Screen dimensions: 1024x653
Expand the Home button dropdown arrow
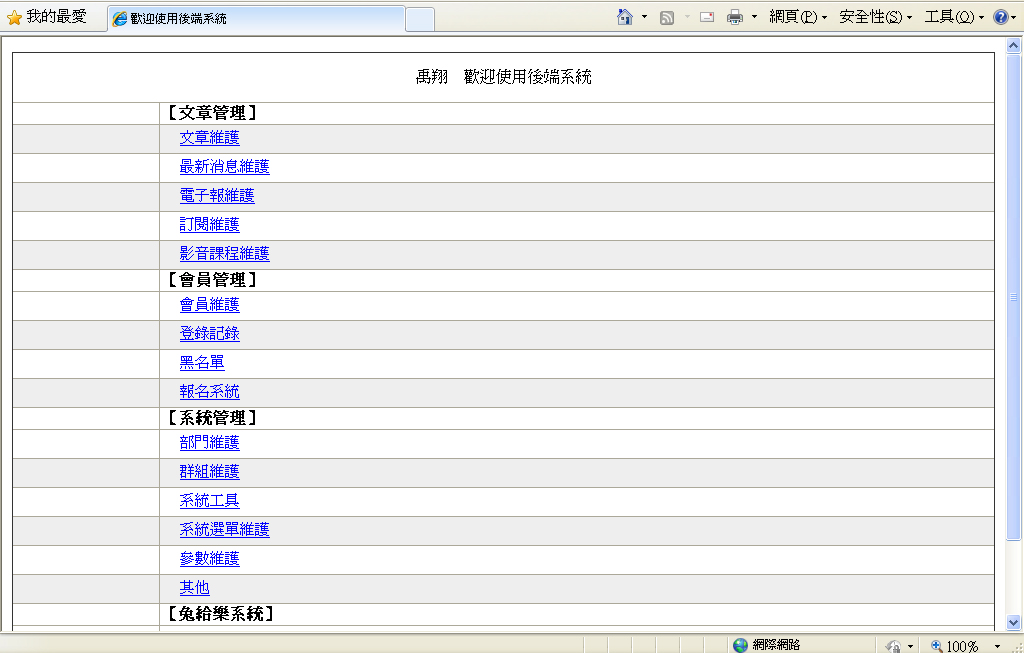coord(644,17)
